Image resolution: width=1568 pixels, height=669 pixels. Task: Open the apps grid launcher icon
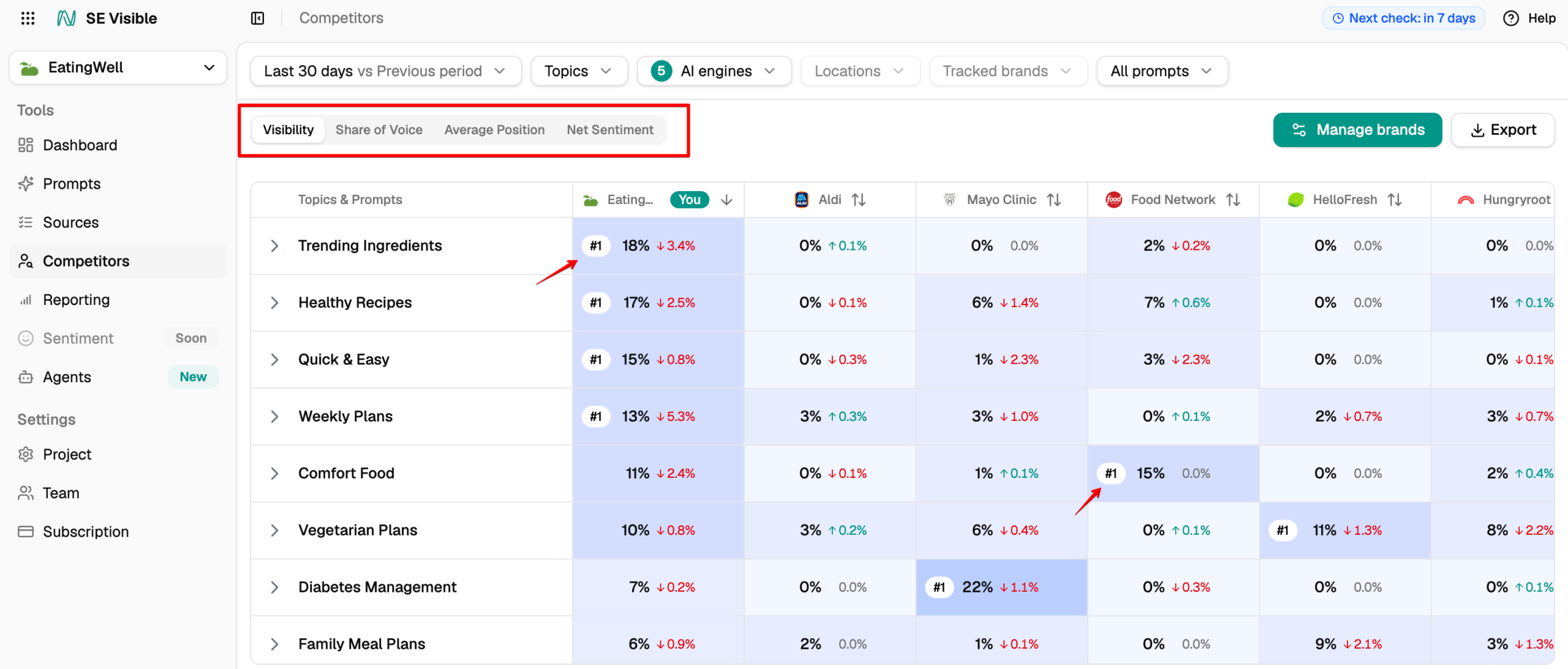point(28,18)
